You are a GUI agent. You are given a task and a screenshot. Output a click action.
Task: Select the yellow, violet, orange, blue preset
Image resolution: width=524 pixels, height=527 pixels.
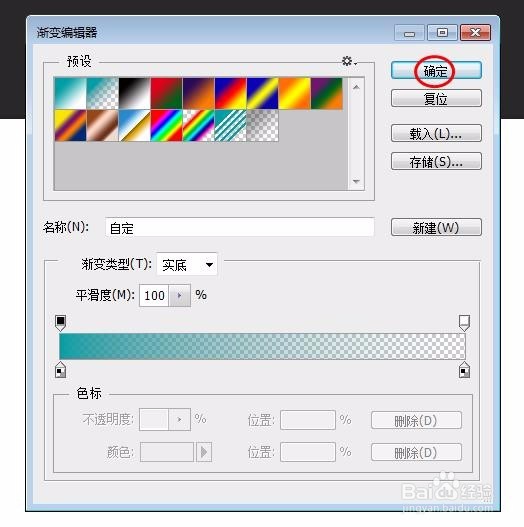click(x=70, y=125)
